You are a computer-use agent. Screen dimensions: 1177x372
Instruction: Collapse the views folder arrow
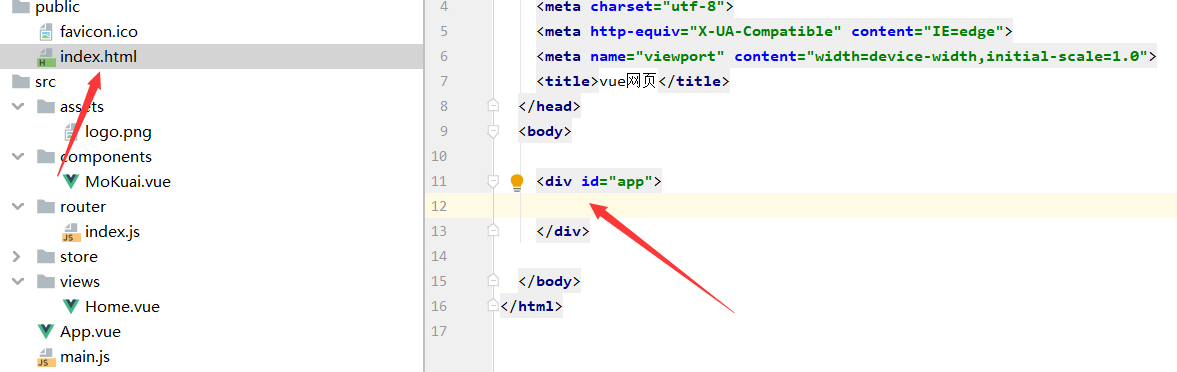(x=17, y=282)
